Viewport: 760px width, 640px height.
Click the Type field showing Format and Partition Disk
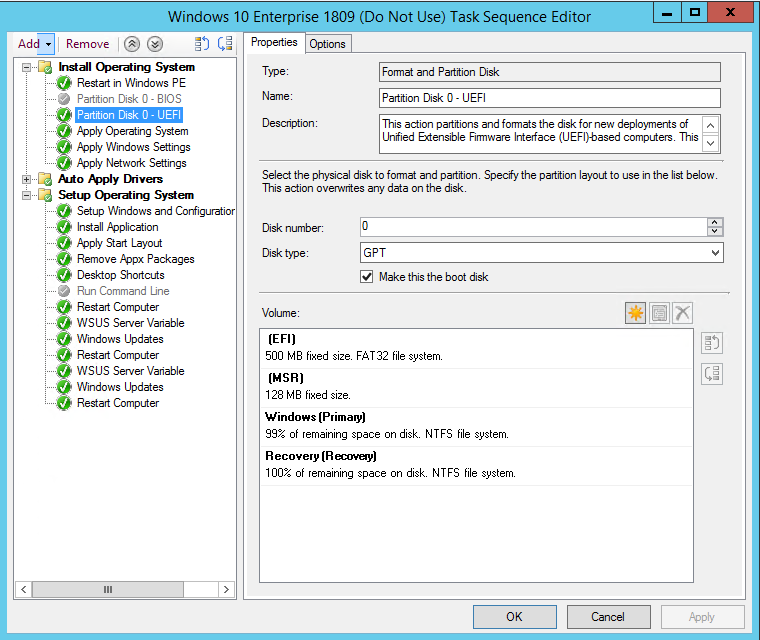click(550, 72)
